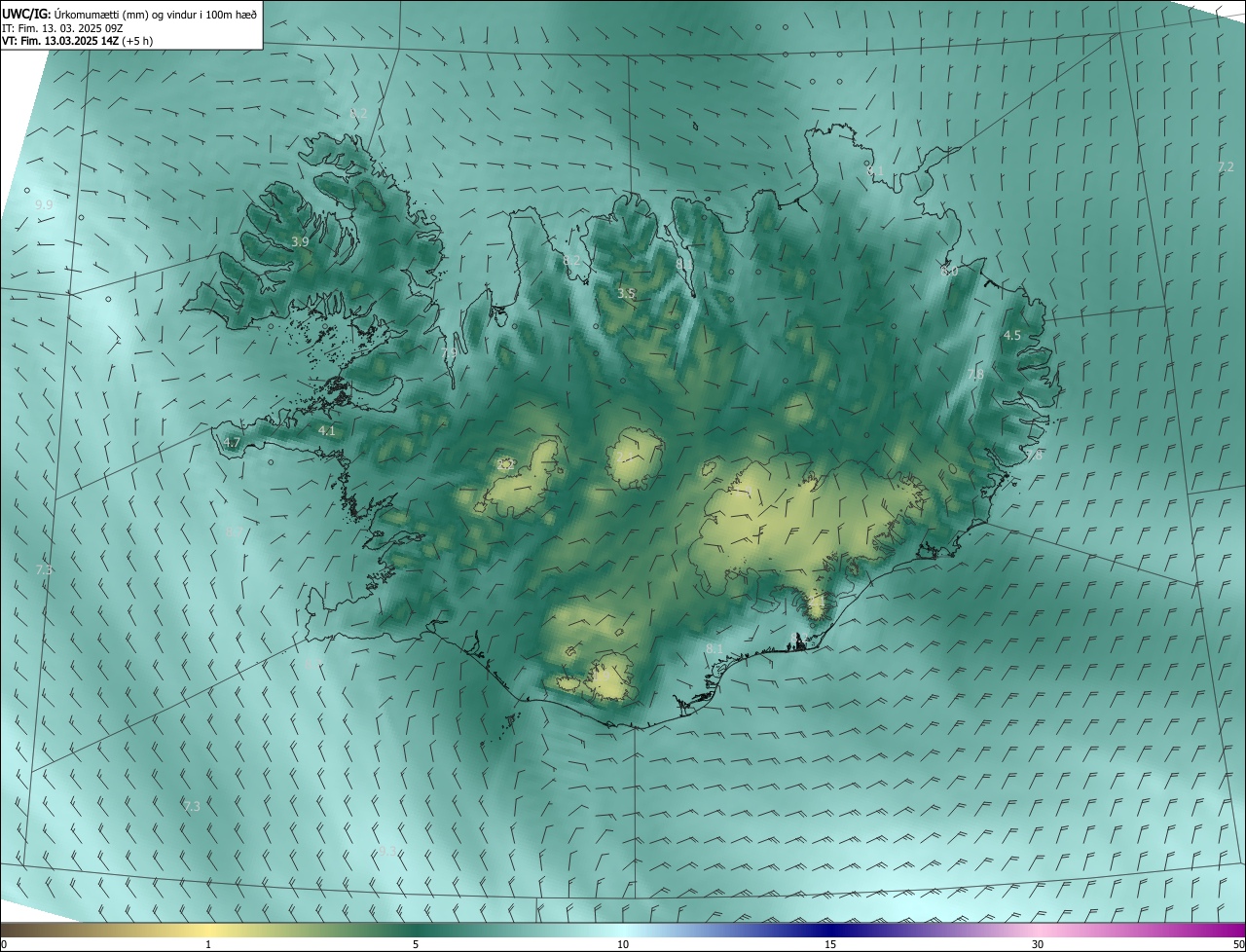Click the 50 tick on the color scale
The height and width of the screenshot is (952, 1246).
click(x=1238, y=945)
